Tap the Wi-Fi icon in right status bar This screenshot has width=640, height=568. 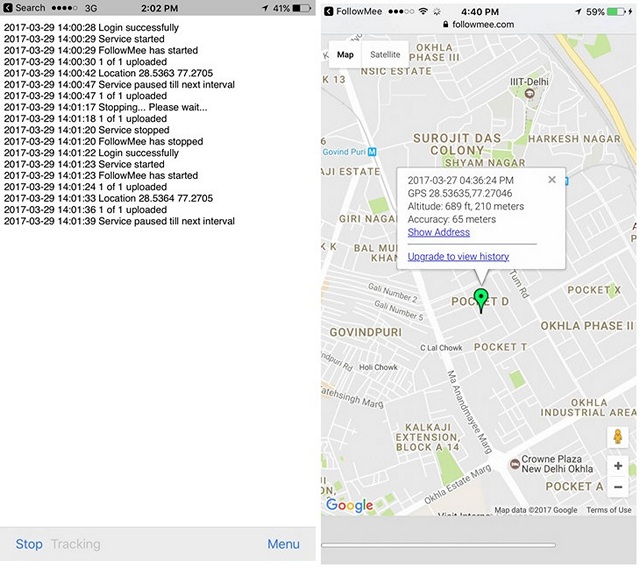click(423, 11)
